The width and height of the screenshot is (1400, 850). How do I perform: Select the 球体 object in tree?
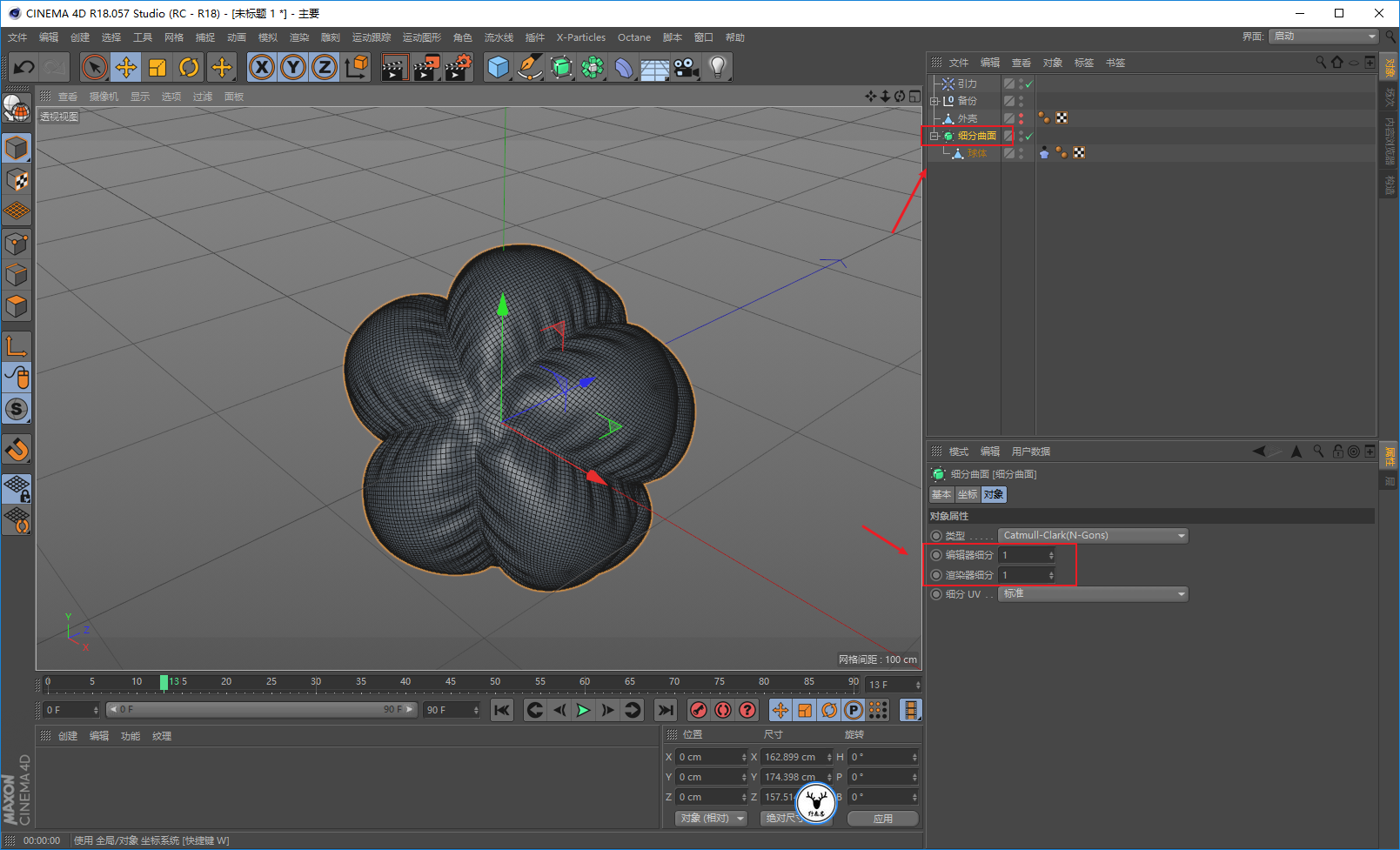coord(976,153)
